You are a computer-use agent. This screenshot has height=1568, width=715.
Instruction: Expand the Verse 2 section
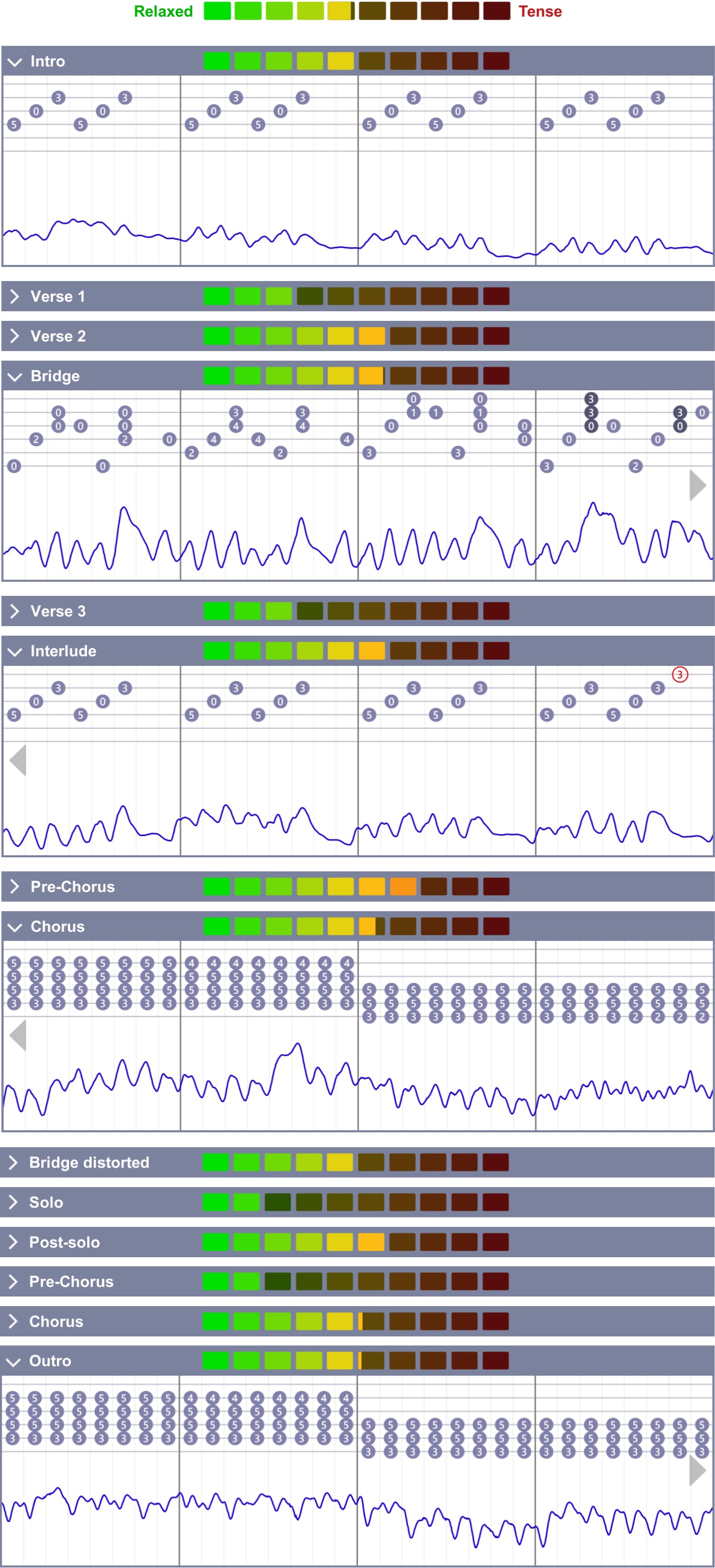(15, 336)
